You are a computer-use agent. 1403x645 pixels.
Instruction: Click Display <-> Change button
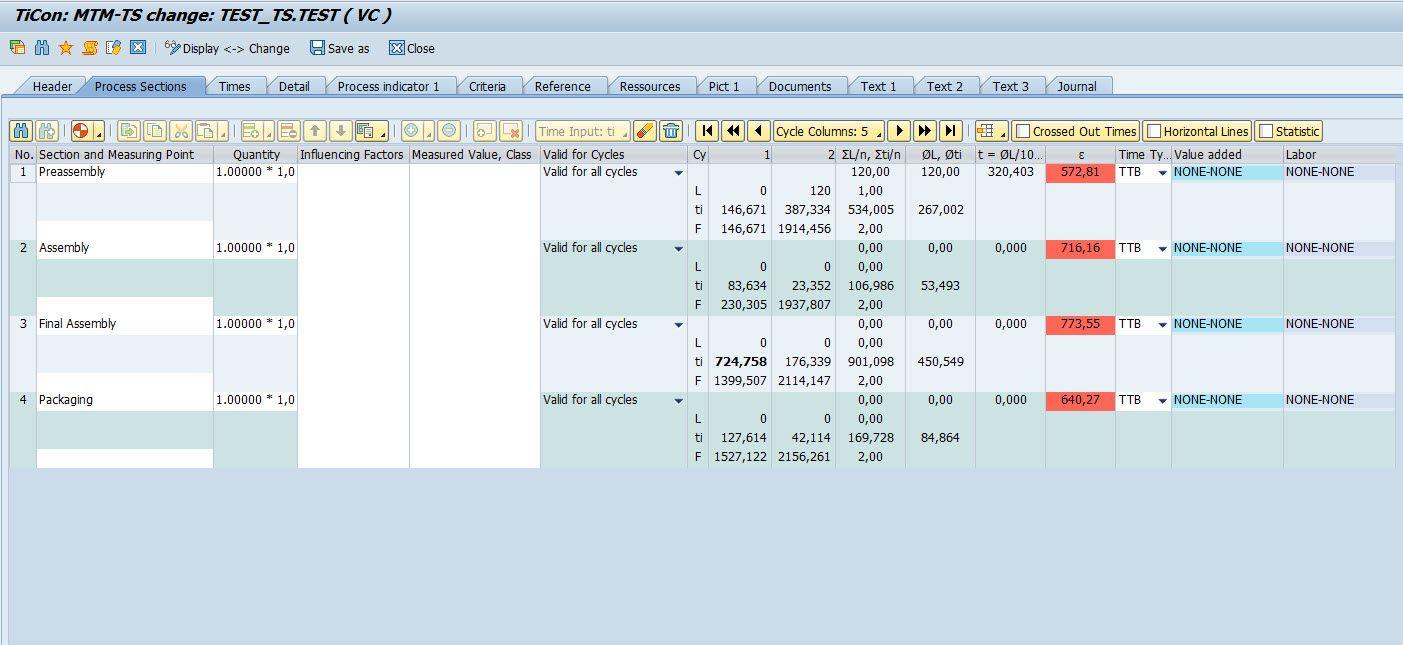[227, 48]
